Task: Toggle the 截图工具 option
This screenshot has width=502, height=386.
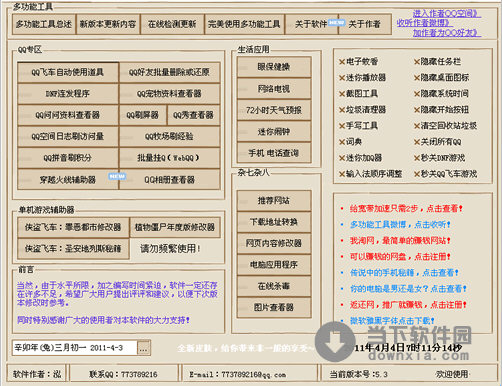Action: click(x=359, y=94)
